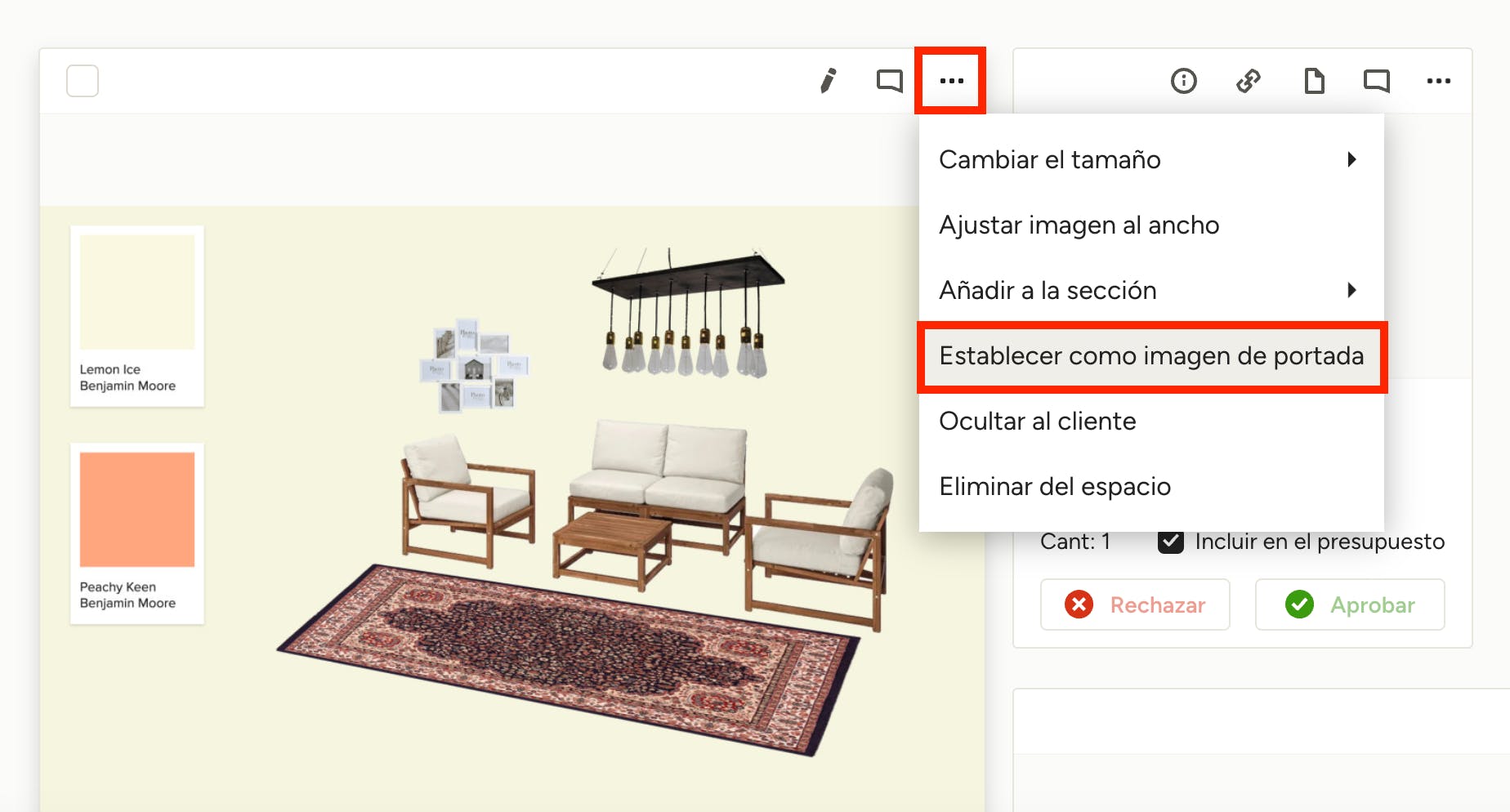
Task: Expand the Cambiar el tamaño submenu arrow
Action: (x=1351, y=159)
